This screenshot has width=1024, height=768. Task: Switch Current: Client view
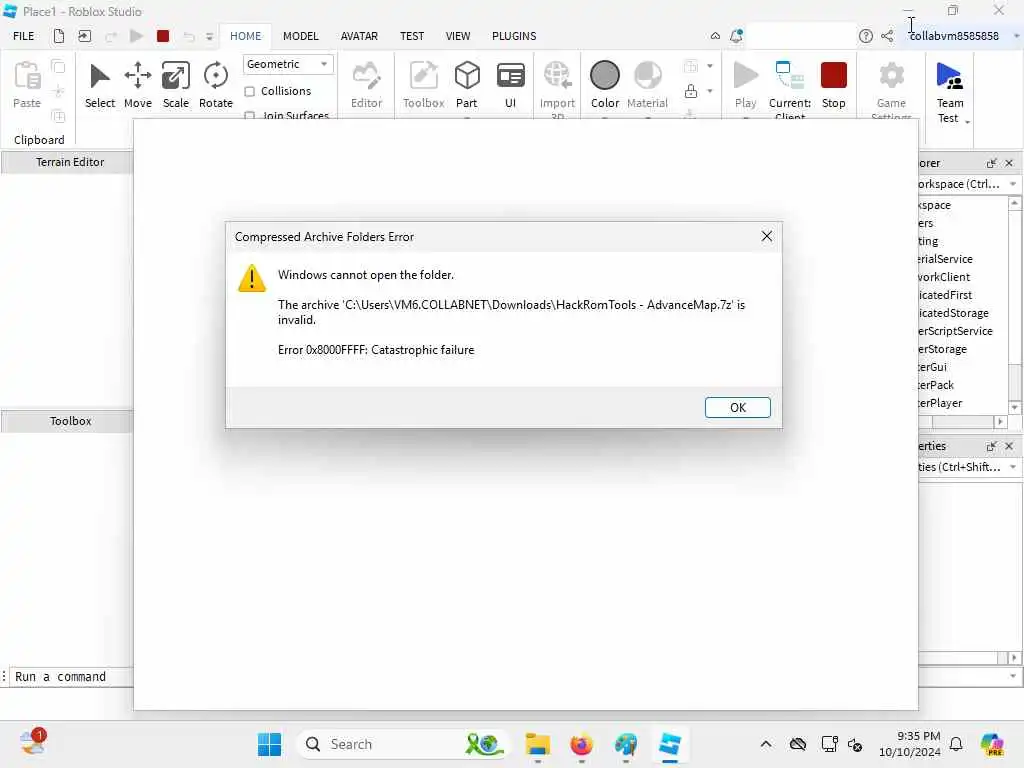[x=790, y=88]
